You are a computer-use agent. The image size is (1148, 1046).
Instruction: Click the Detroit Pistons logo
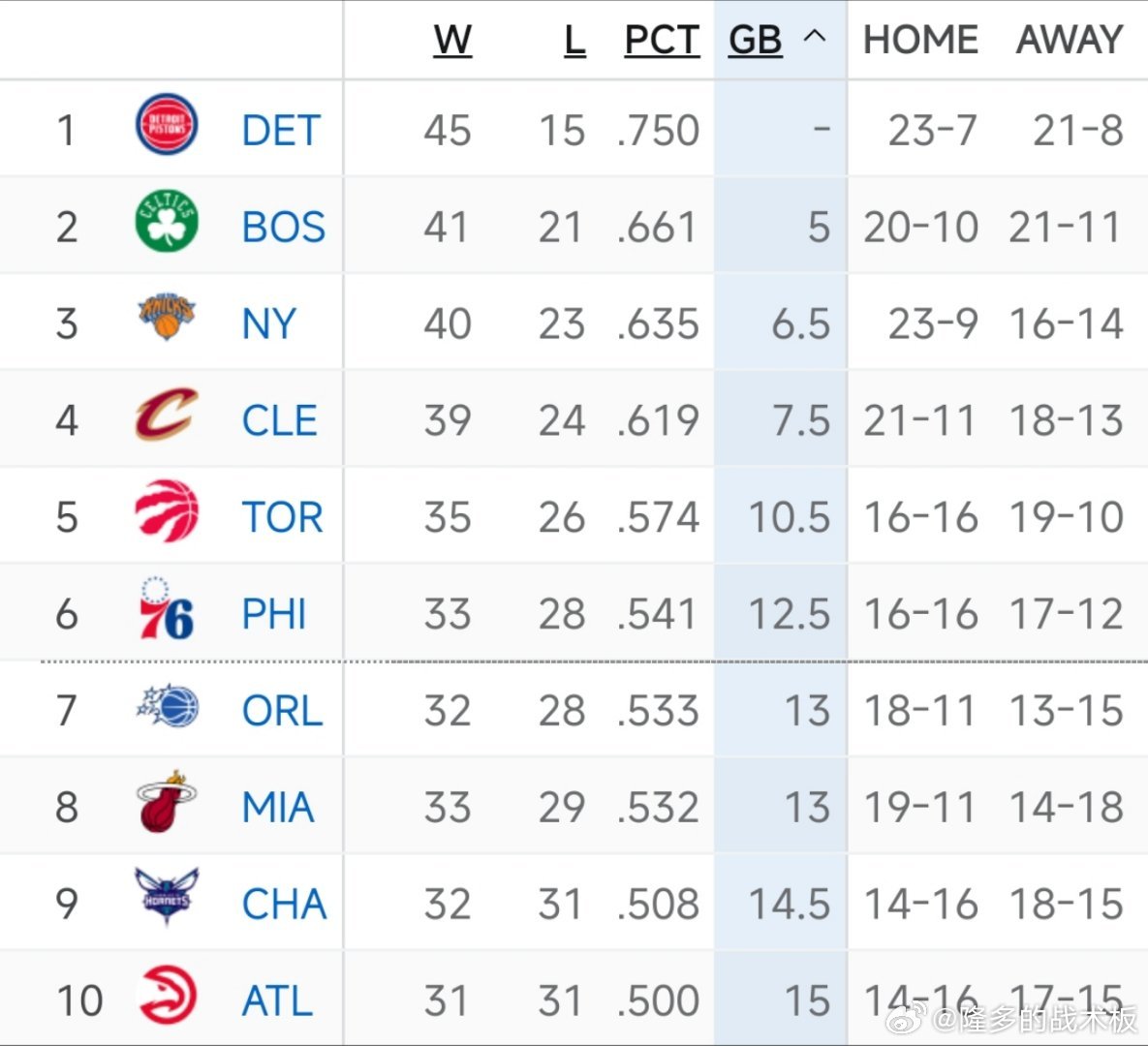[167, 127]
